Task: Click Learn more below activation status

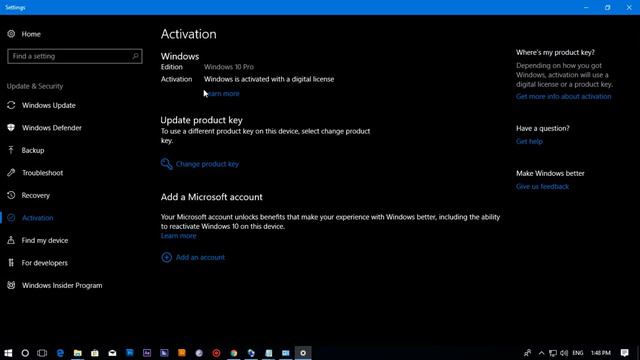Action: pyautogui.click(x=222, y=93)
